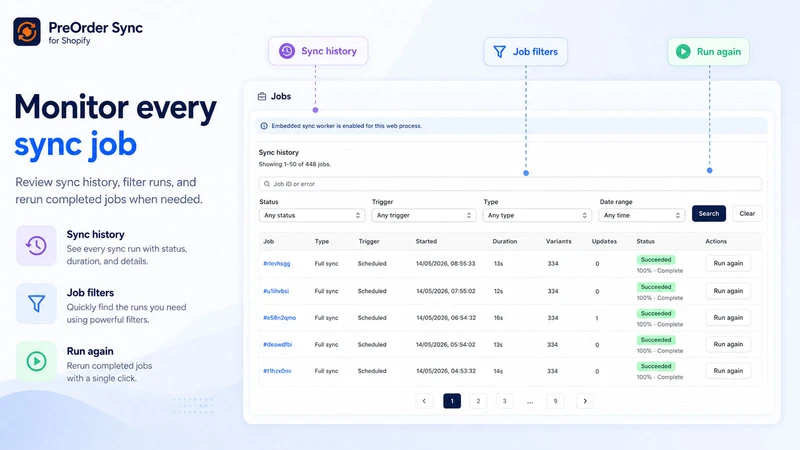Click the Started column header

point(426,241)
